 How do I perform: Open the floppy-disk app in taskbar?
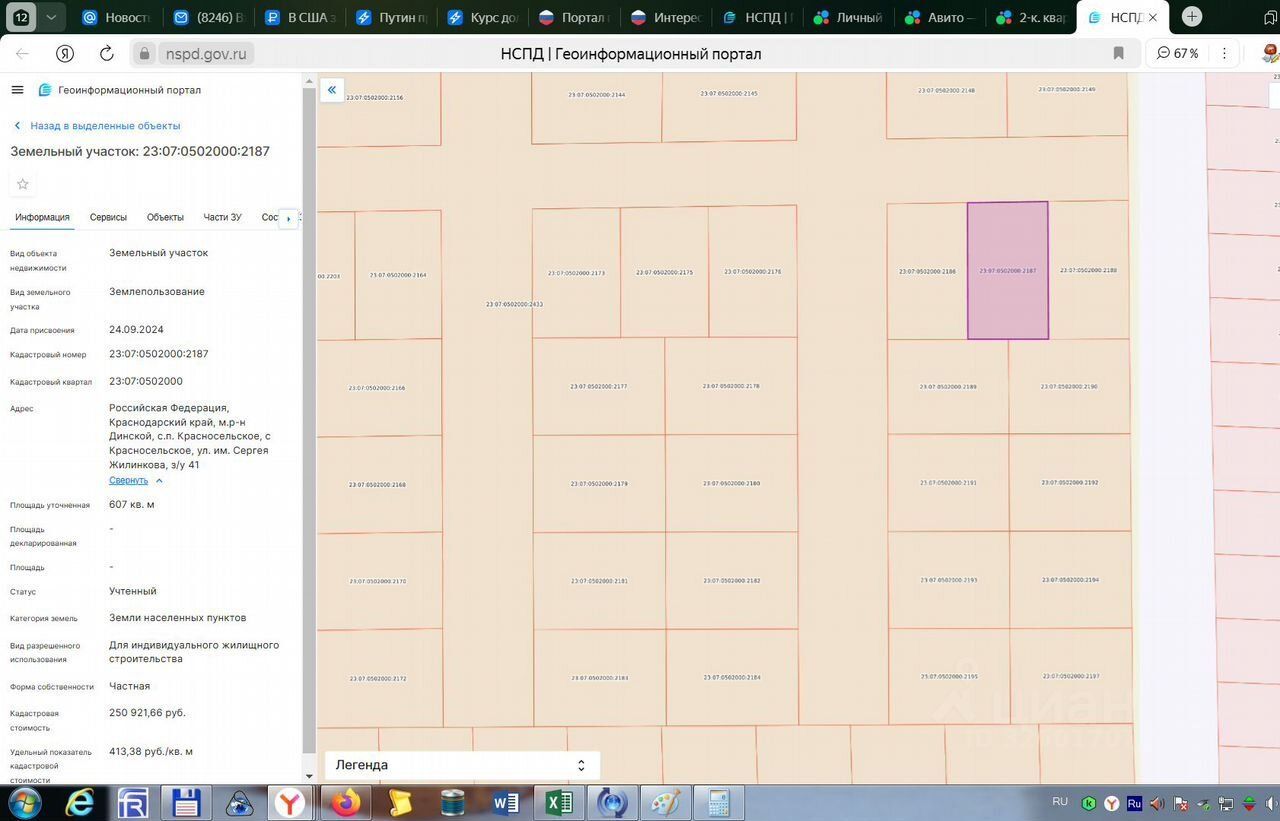186,803
